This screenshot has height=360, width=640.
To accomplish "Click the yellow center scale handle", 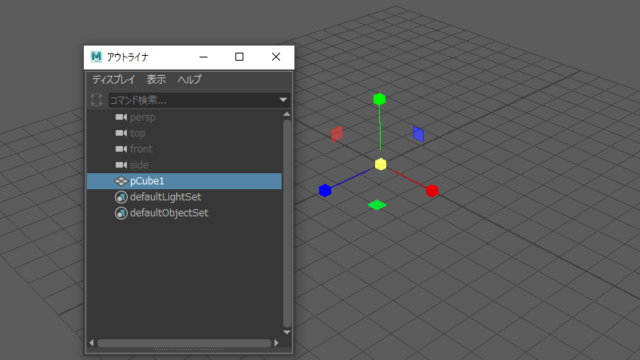I will tap(380, 164).
